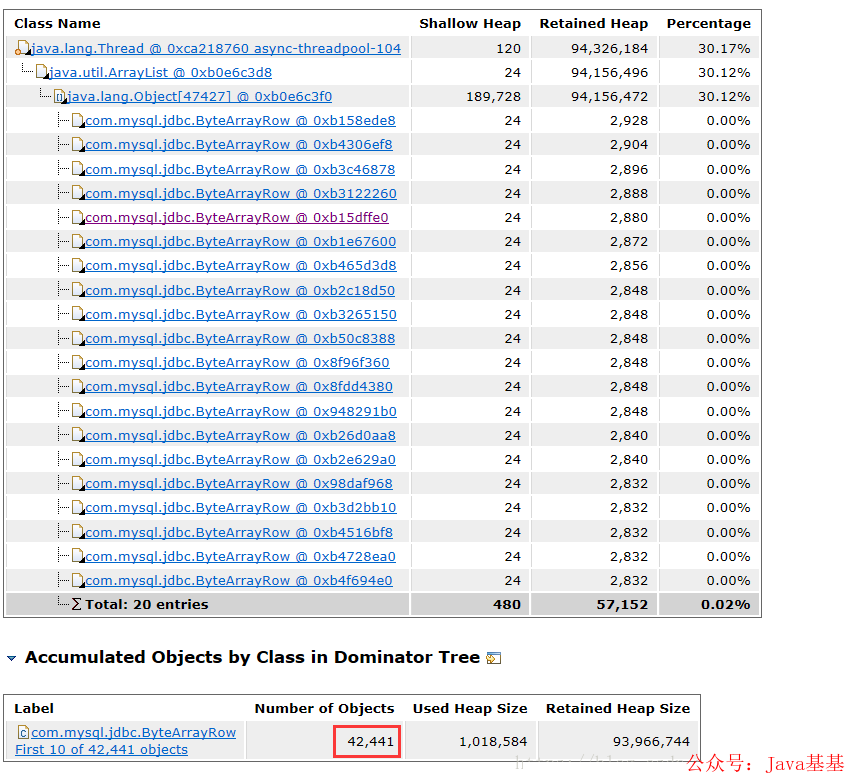Click the object icon for ByteArrayRow 0x8f96f360
Image resolution: width=856 pixels, height=783 pixels.
click(78, 362)
